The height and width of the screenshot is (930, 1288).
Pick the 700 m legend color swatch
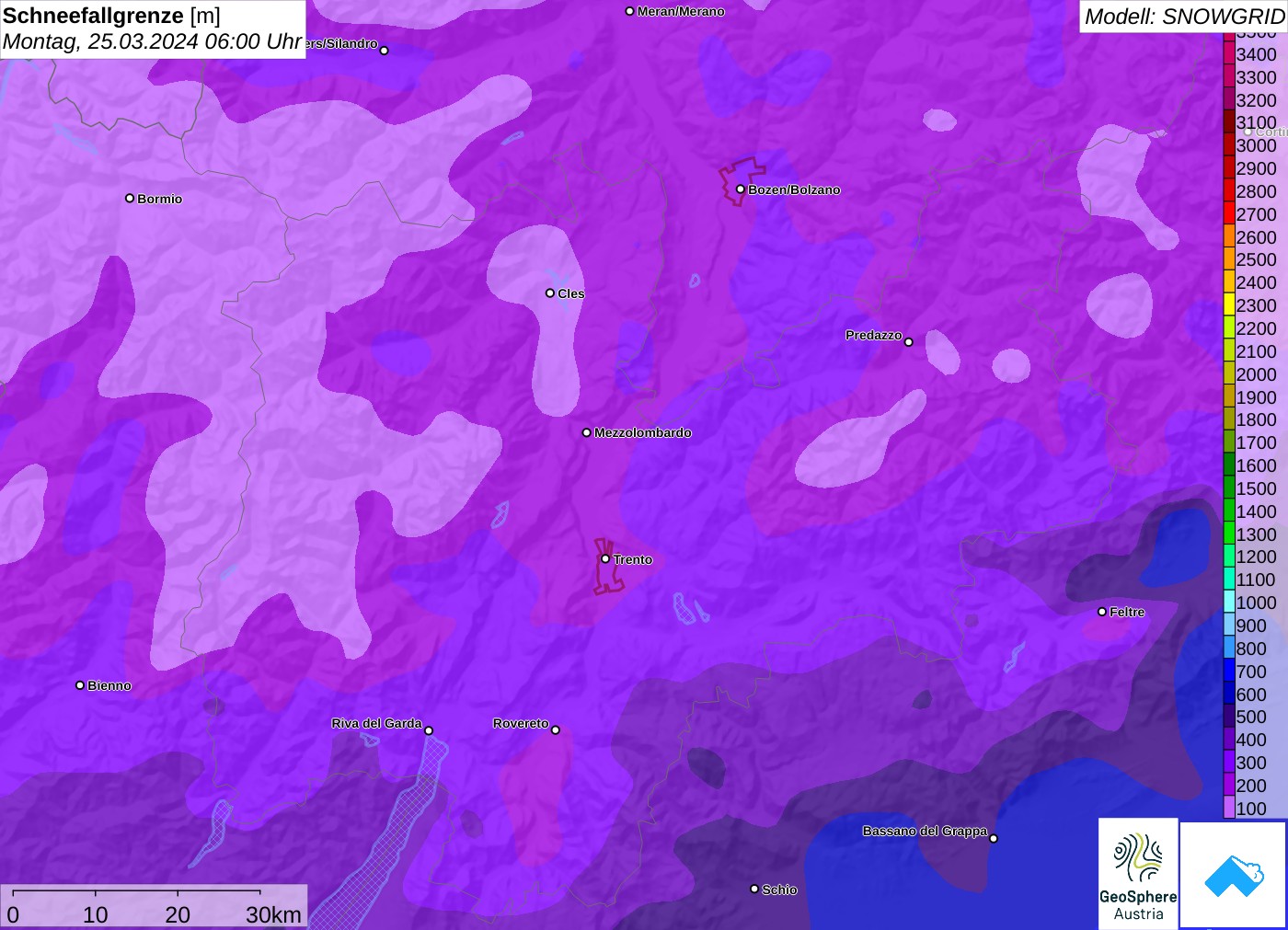(x=1229, y=671)
